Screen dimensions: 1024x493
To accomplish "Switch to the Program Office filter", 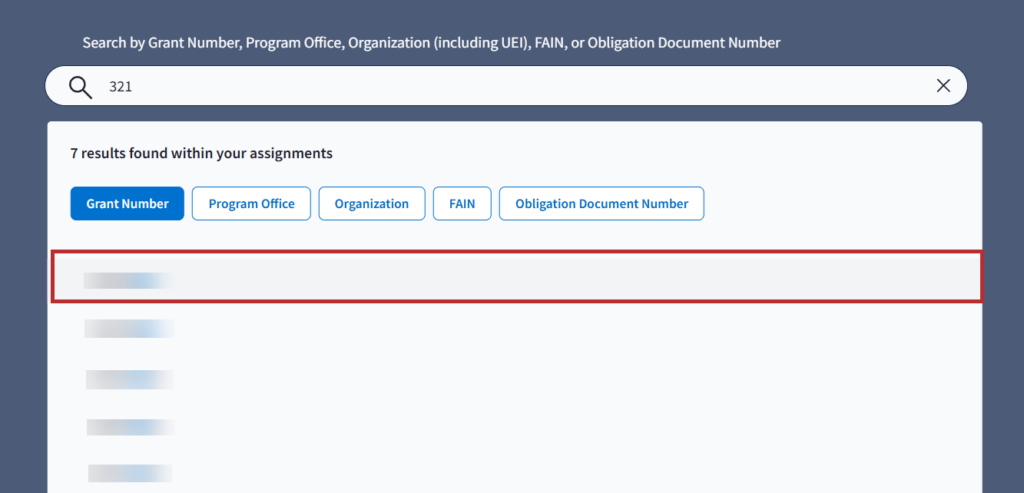I will point(251,204).
